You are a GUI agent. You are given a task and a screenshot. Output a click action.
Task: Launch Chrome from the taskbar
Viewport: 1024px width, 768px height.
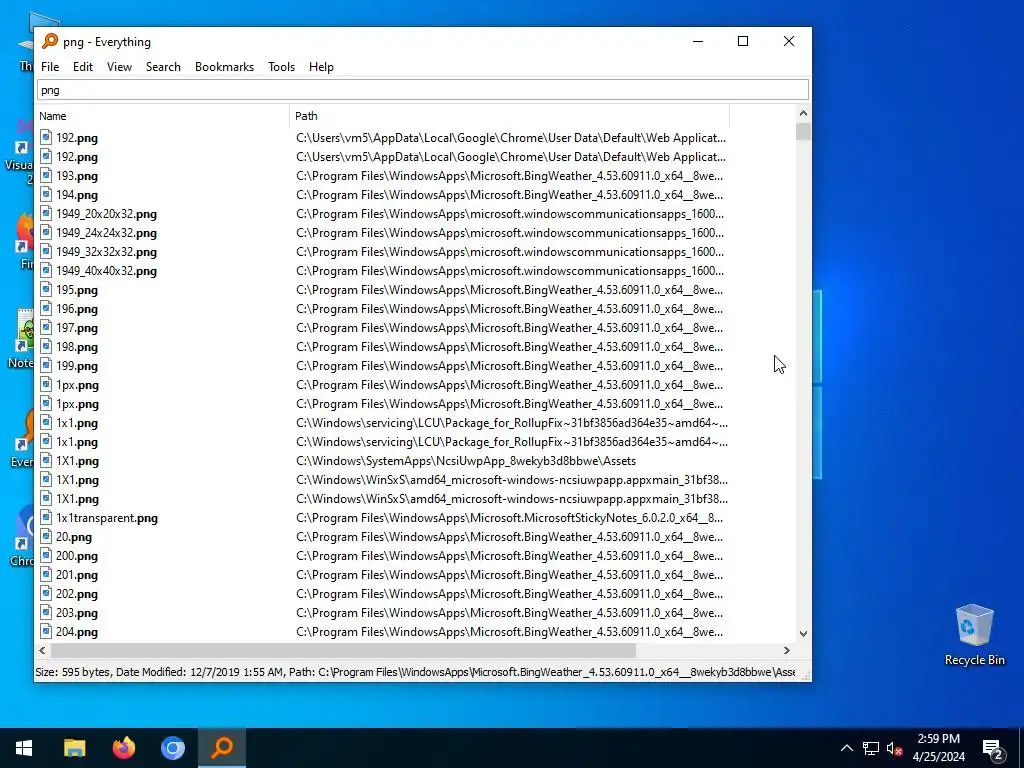[x=173, y=748]
